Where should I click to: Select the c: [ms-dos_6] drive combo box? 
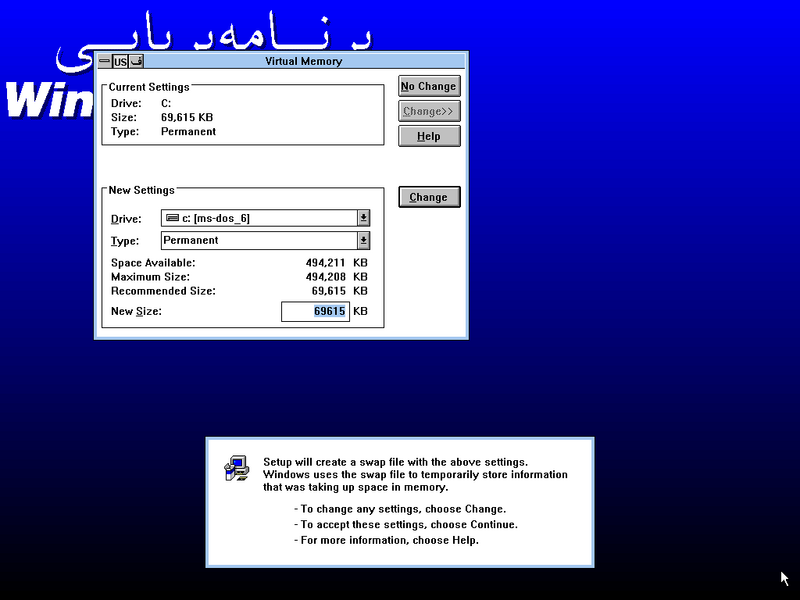265,218
